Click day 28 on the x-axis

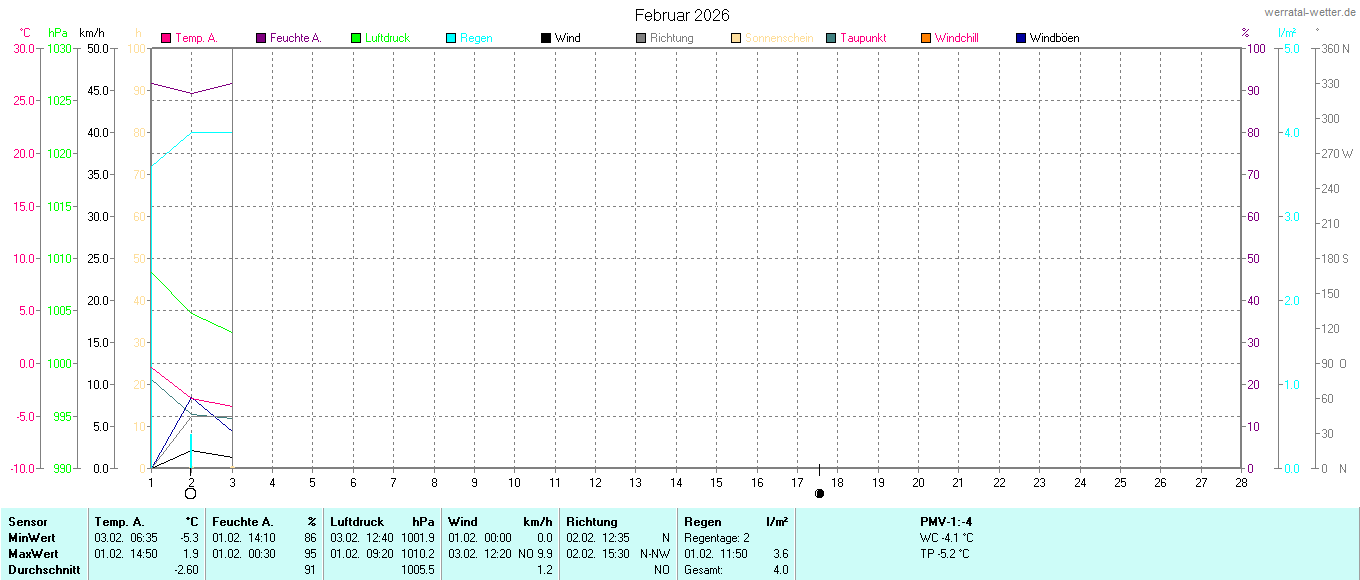pos(1241,482)
